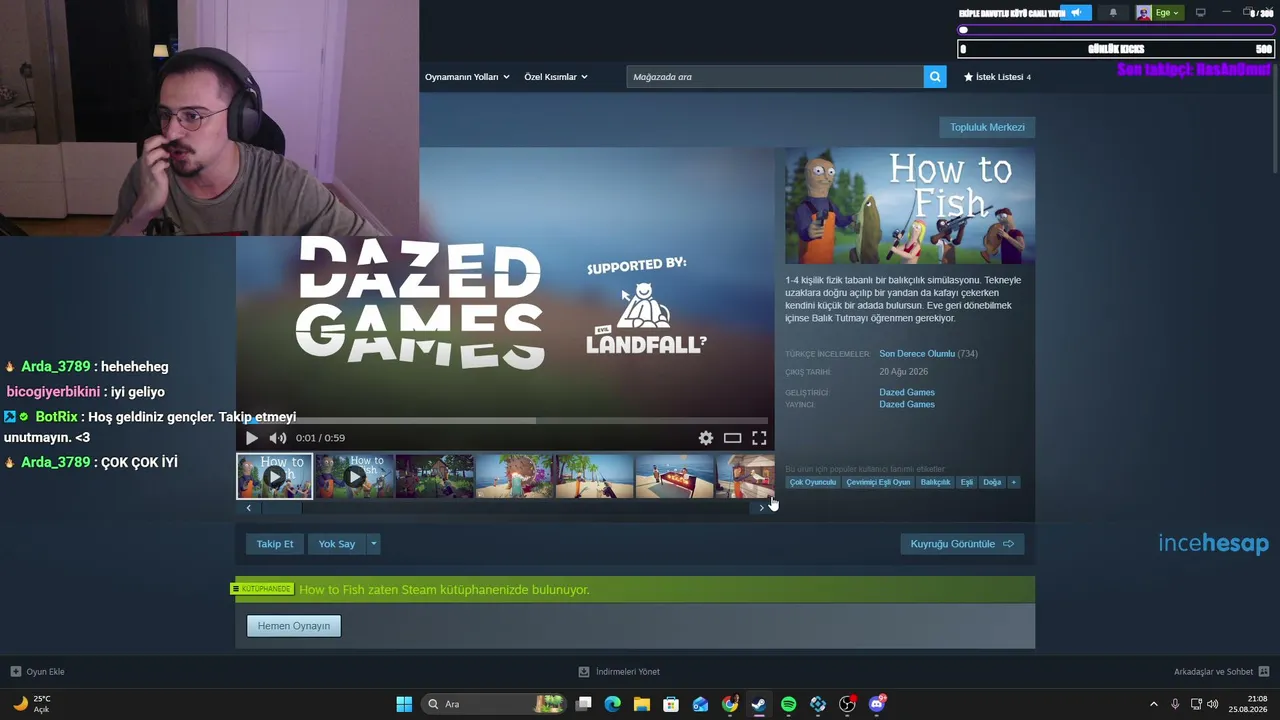1280x720 pixels.
Task: Open the Dazed Games developer link
Action: tap(907, 392)
